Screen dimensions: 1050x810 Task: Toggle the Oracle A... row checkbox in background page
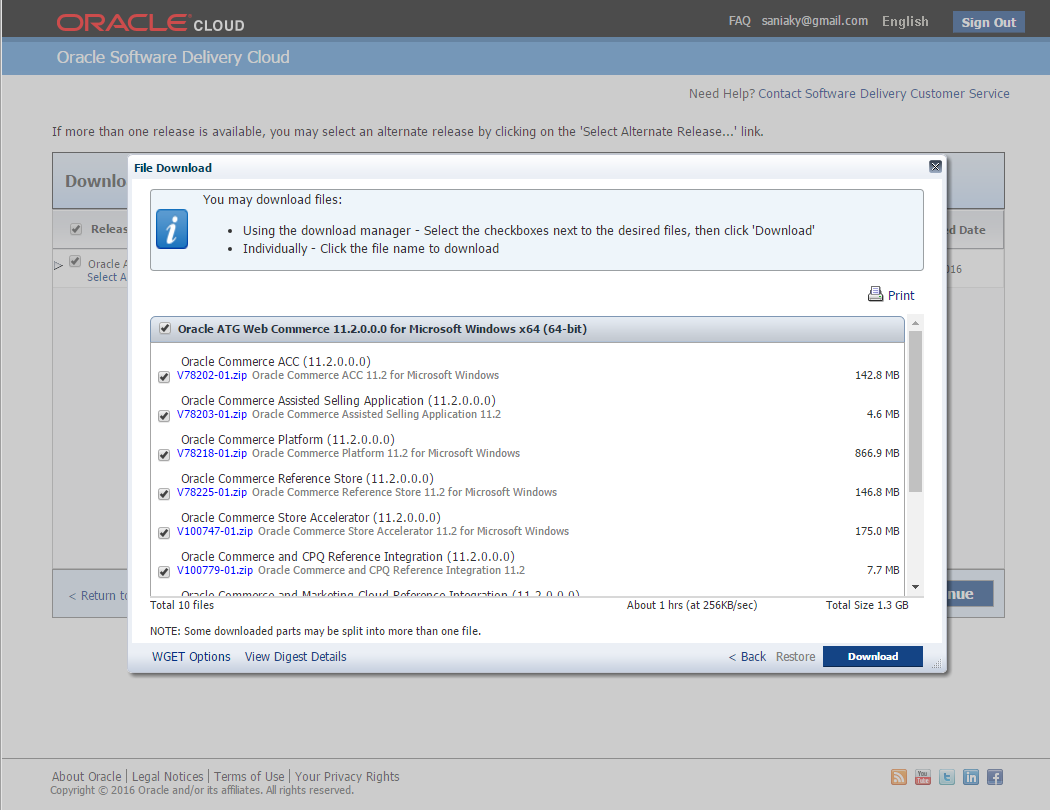coord(75,262)
